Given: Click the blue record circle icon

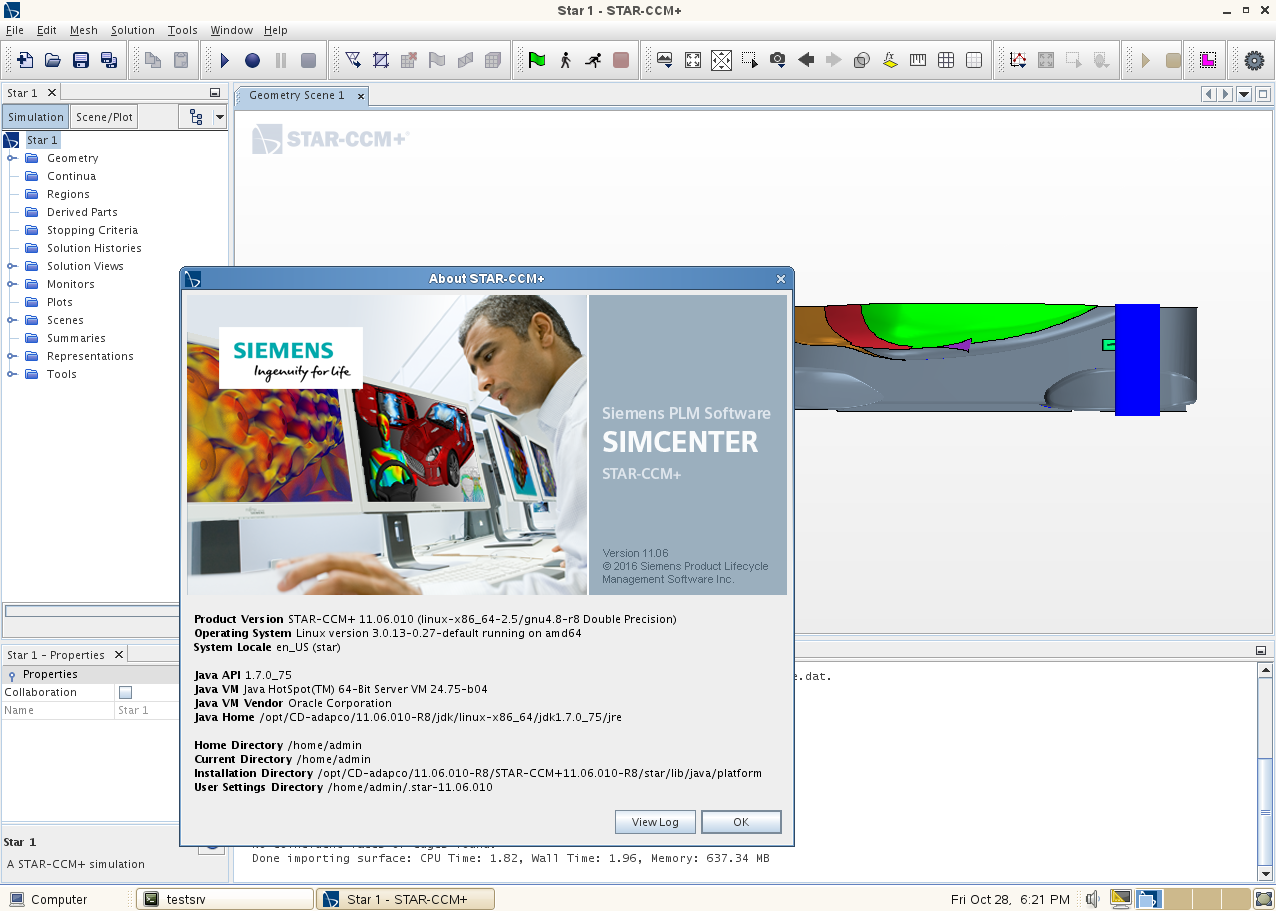Looking at the screenshot, I should pos(253,60).
